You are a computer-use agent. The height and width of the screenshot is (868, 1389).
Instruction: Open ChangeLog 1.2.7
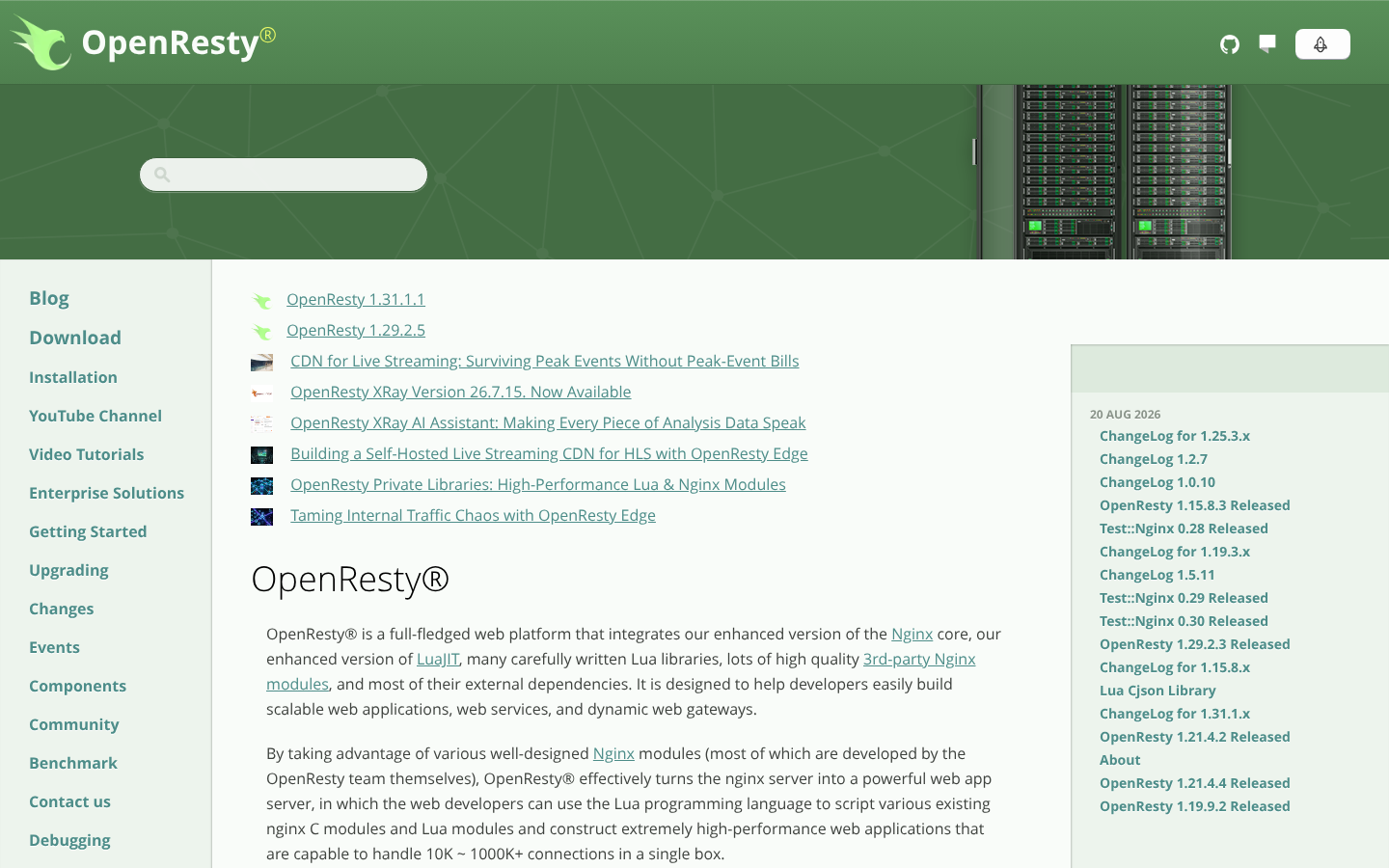pos(1154,459)
